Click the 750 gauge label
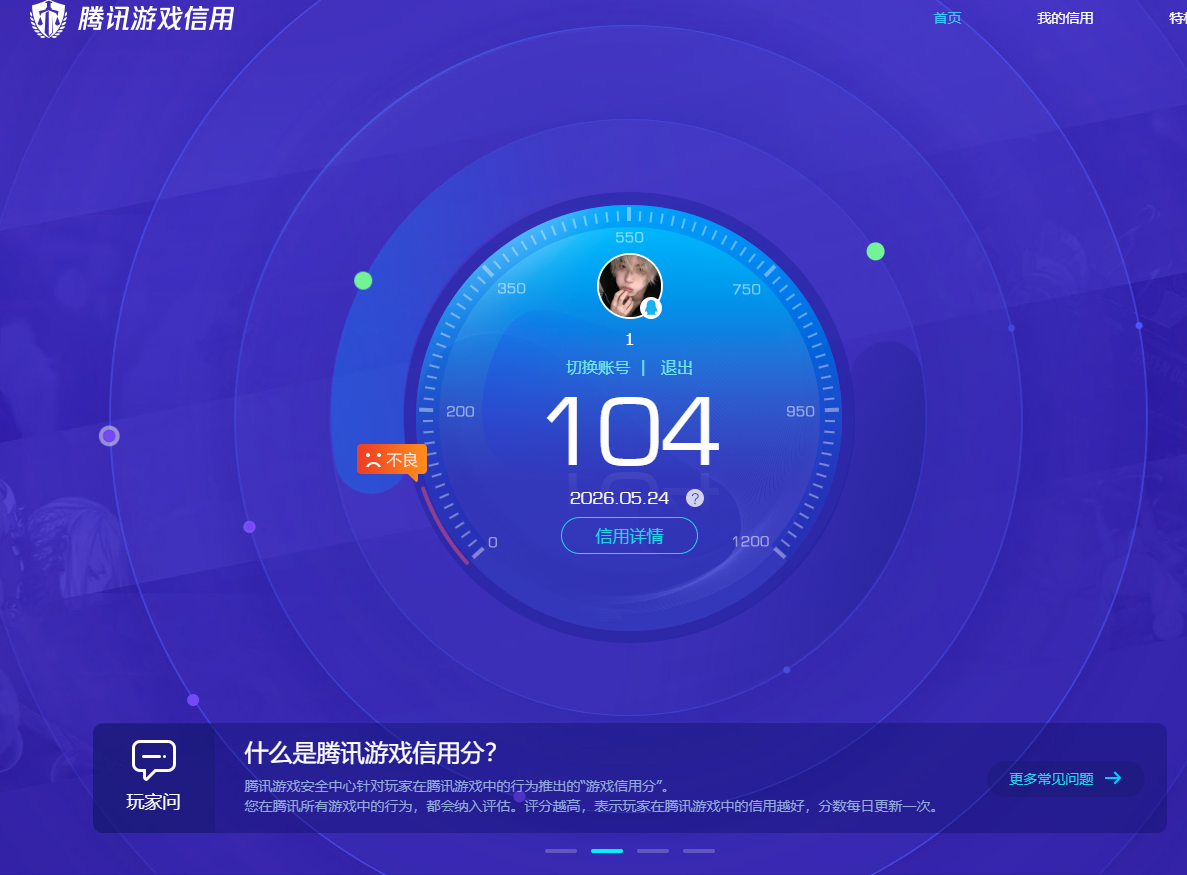1187x875 pixels. [x=746, y=289]
